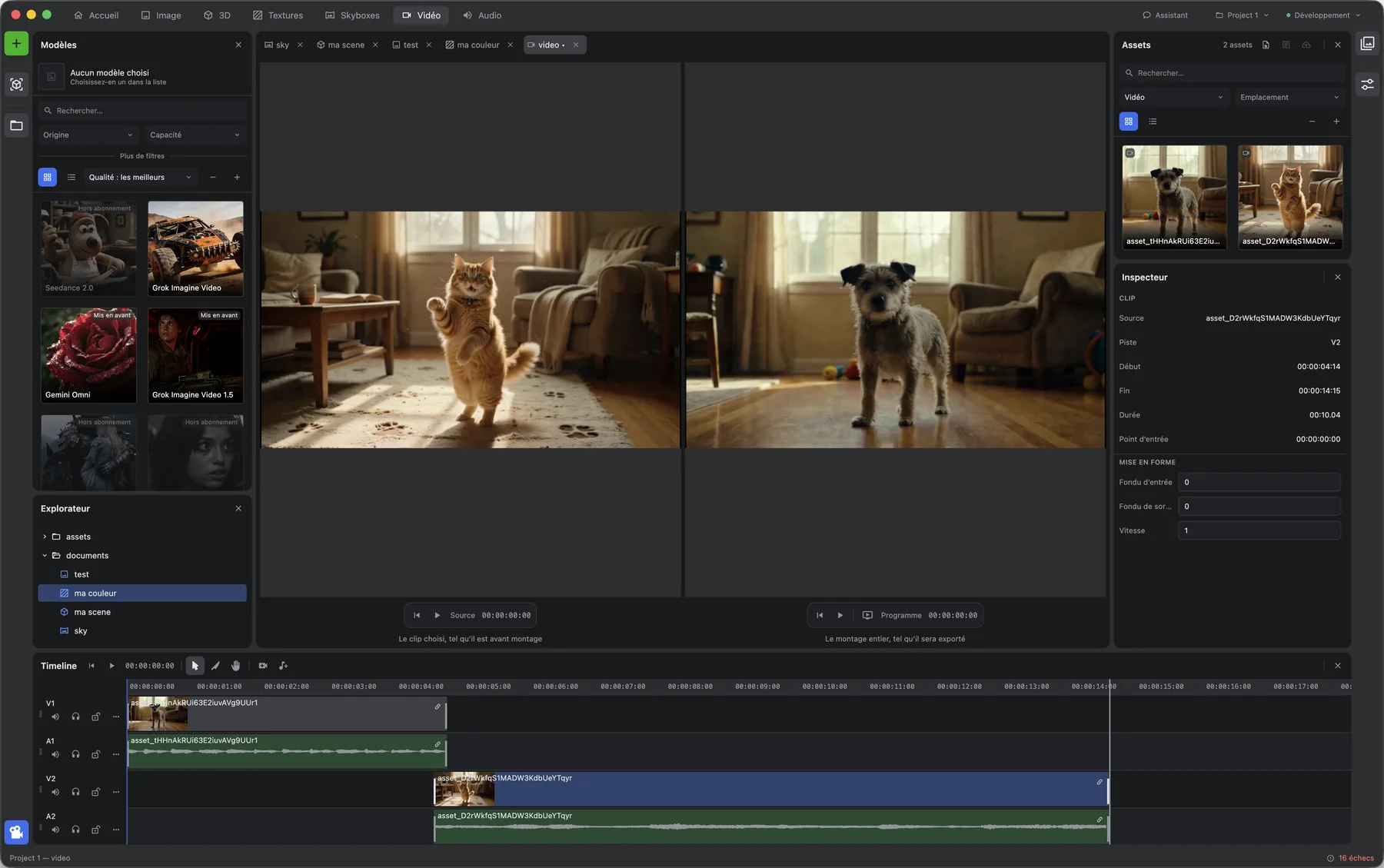Screen dimensions: 1384x868
Task: Open the Origine filter dropdown
Action: click(88, 135)
